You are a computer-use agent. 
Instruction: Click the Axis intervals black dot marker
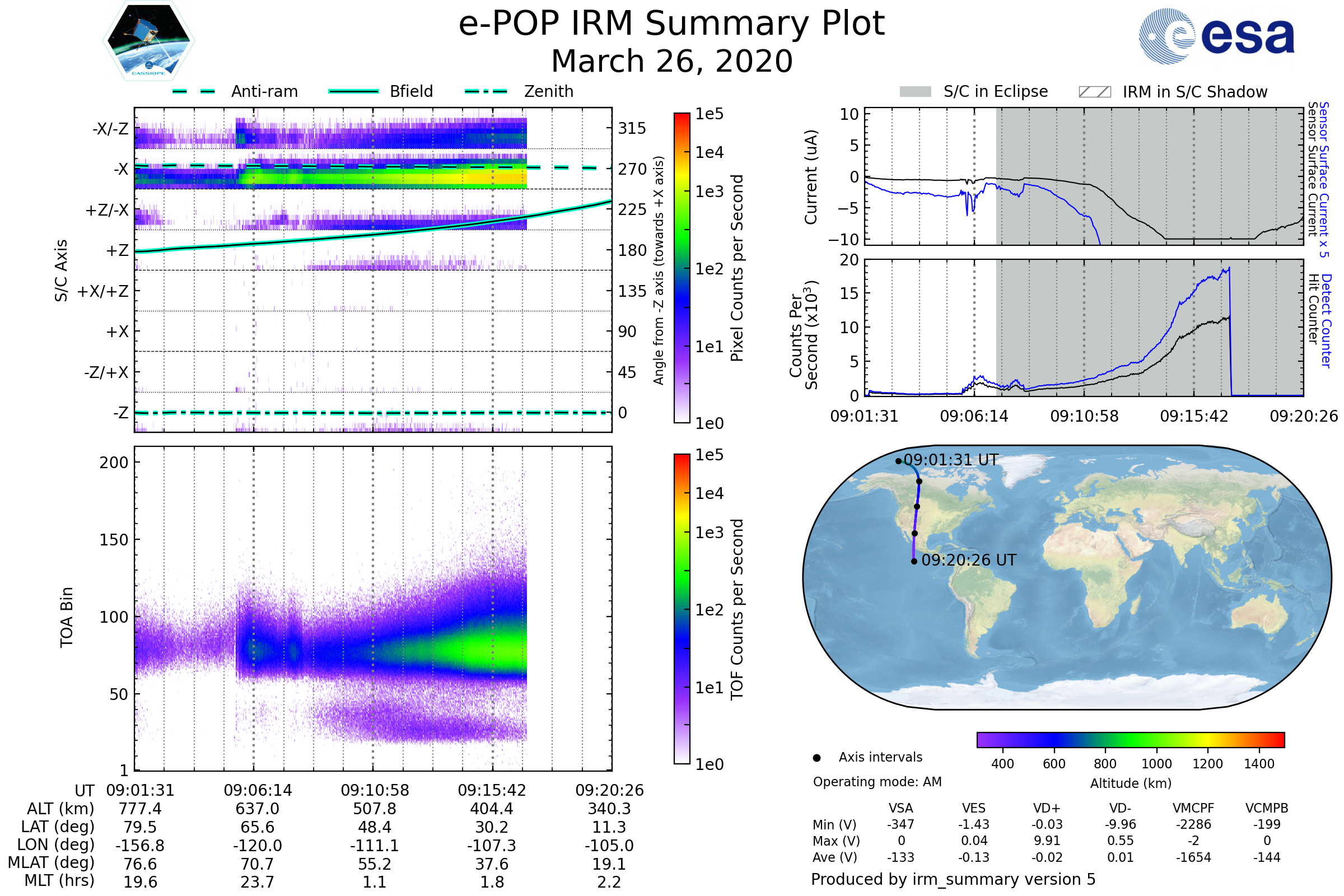(816, 758)
